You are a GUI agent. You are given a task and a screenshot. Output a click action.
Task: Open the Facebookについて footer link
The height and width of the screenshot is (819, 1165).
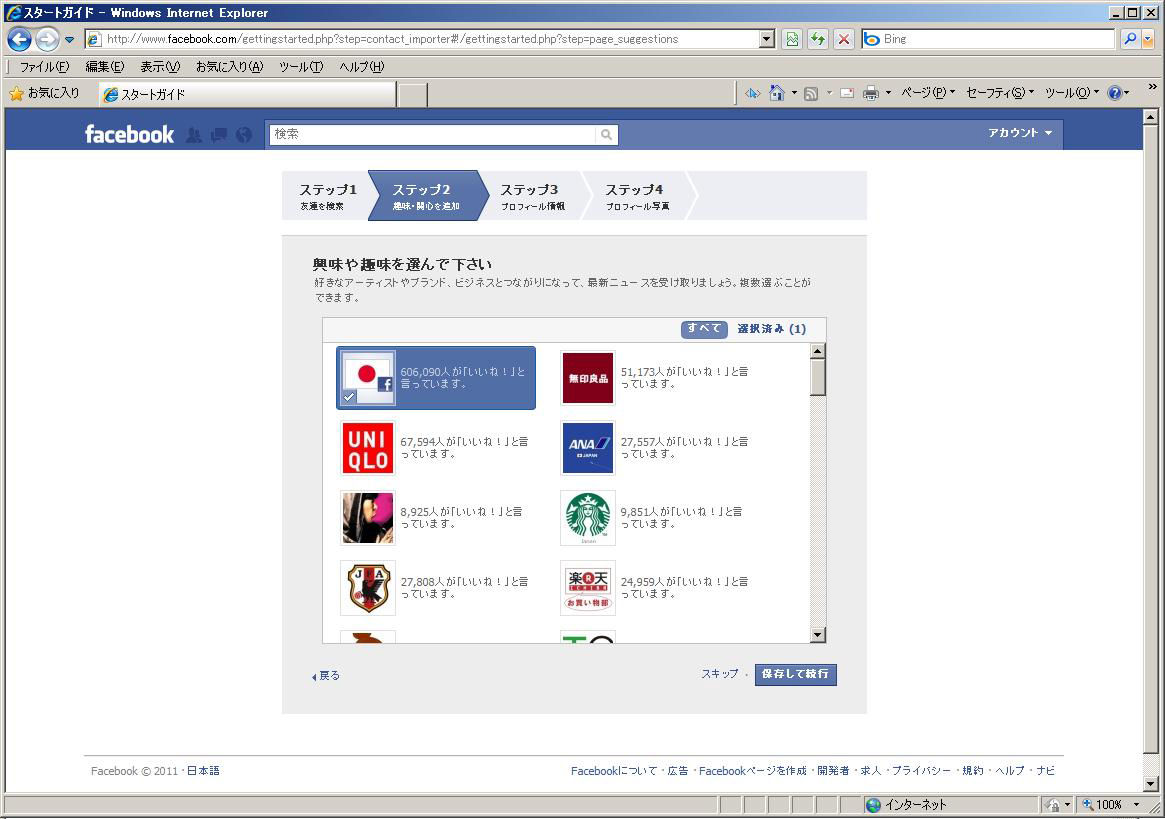pos(614,771)
